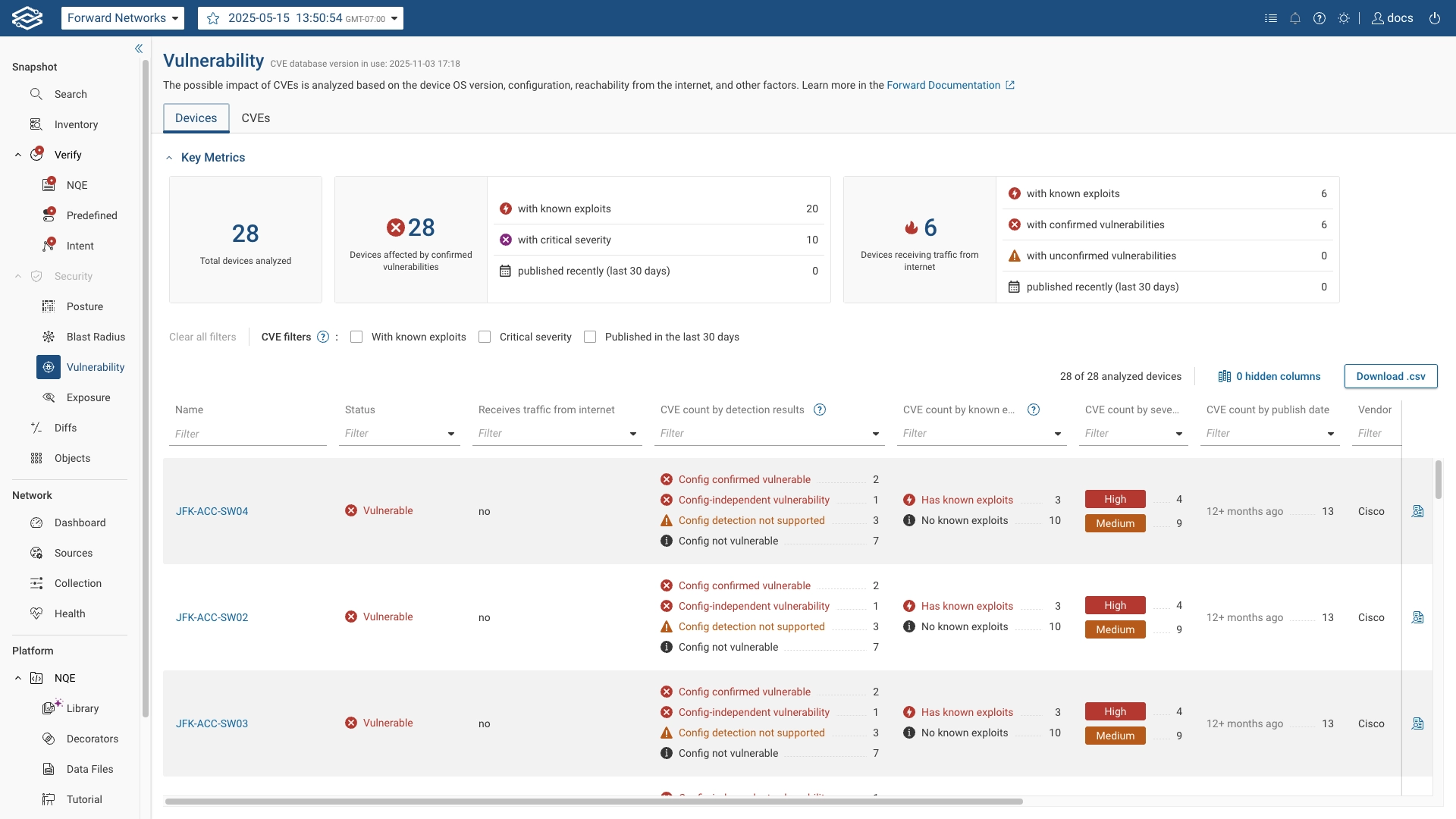Open the Posture page under Security

coord(86,306)
